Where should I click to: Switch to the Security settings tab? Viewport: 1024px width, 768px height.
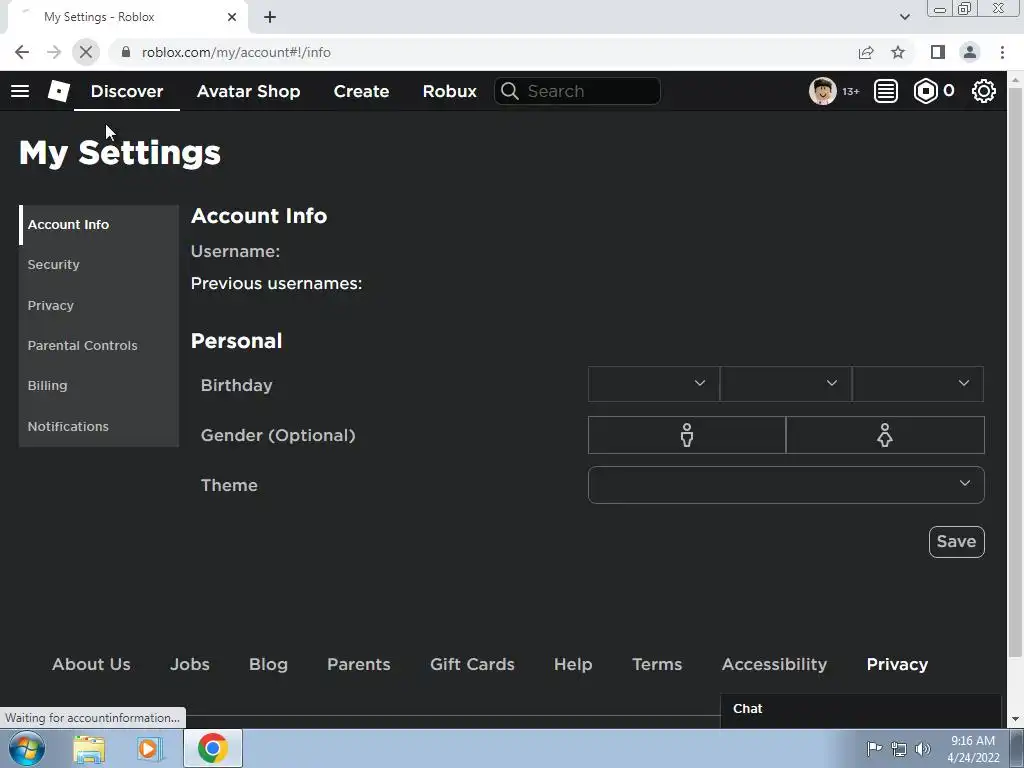point(99,264)
